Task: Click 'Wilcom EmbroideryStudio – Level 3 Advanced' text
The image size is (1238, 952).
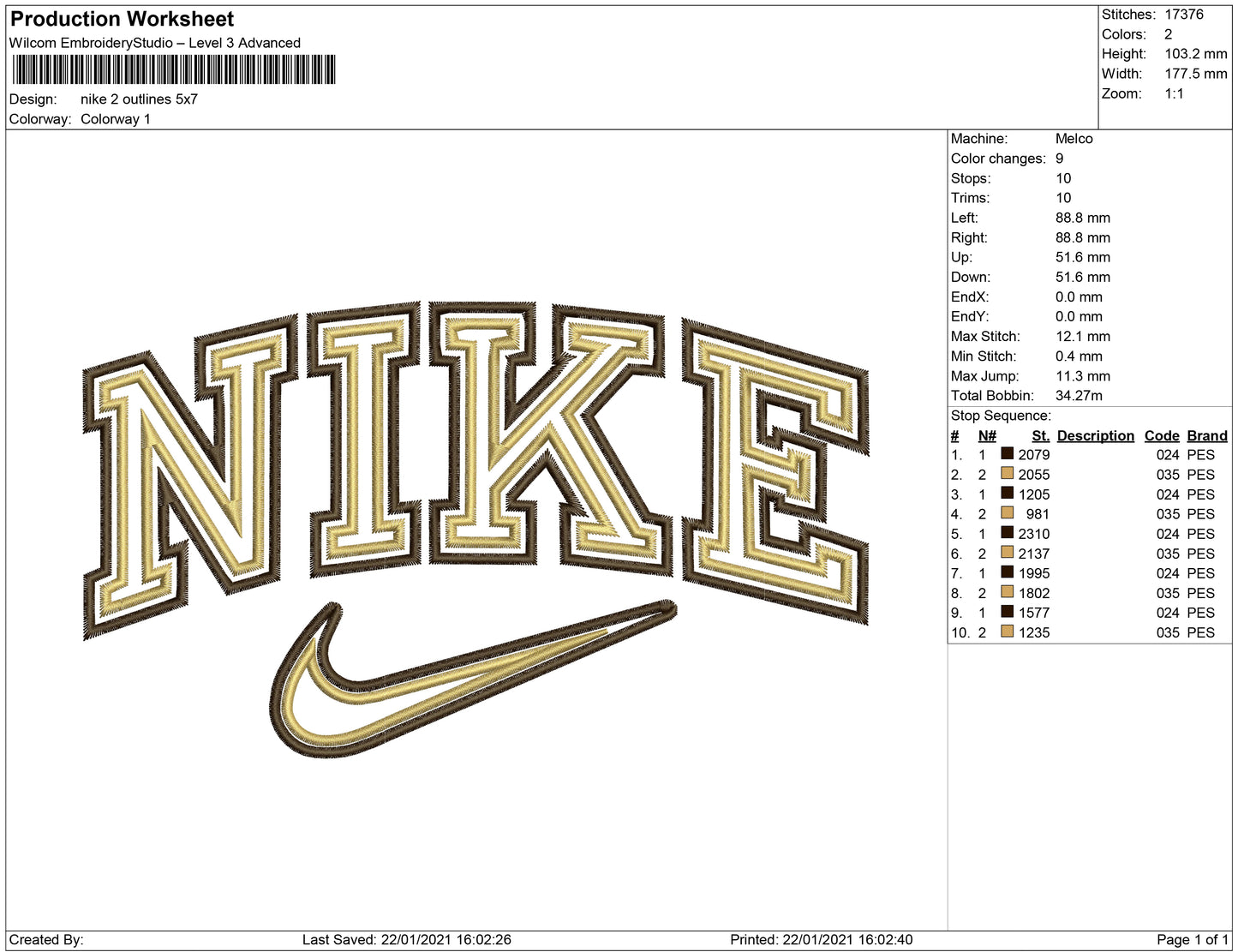Action: click(155, 43)
